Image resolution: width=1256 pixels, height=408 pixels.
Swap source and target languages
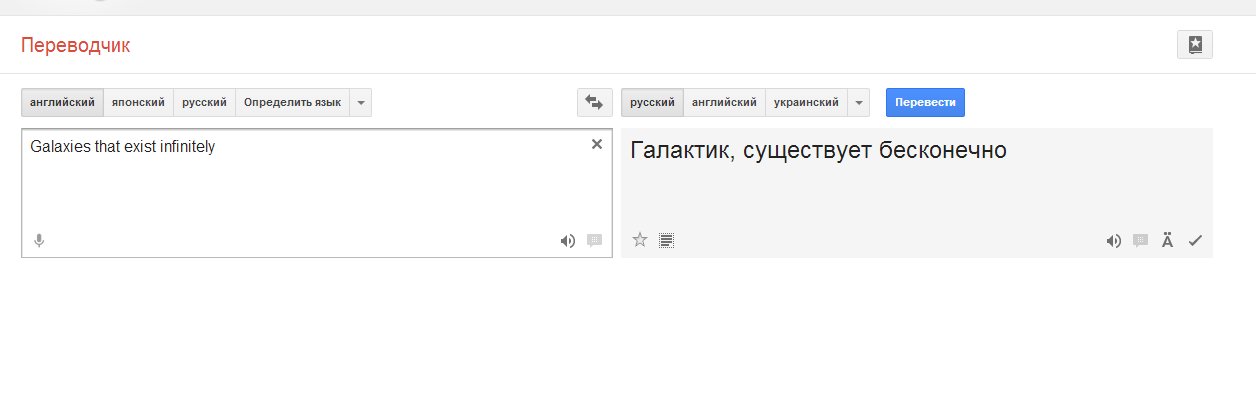point(594,103)
